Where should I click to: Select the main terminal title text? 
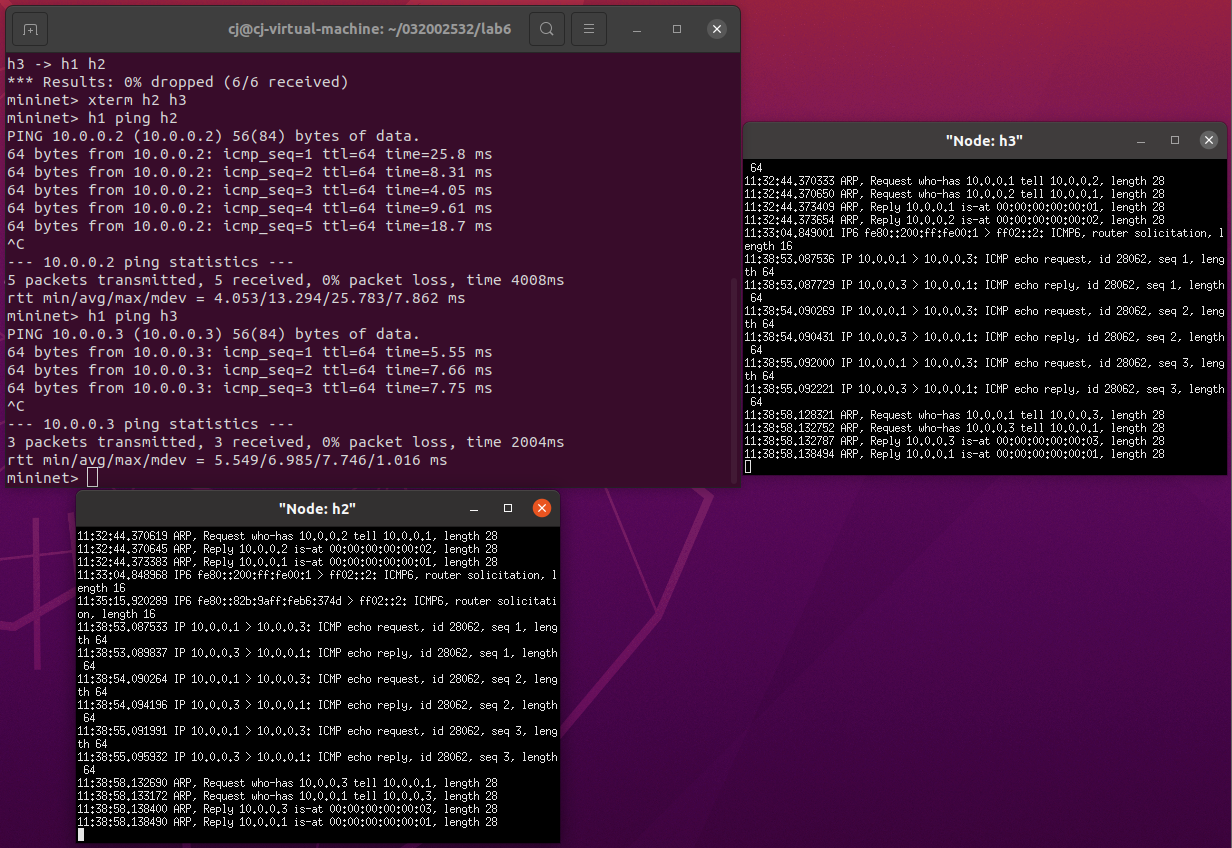(370, 29)
